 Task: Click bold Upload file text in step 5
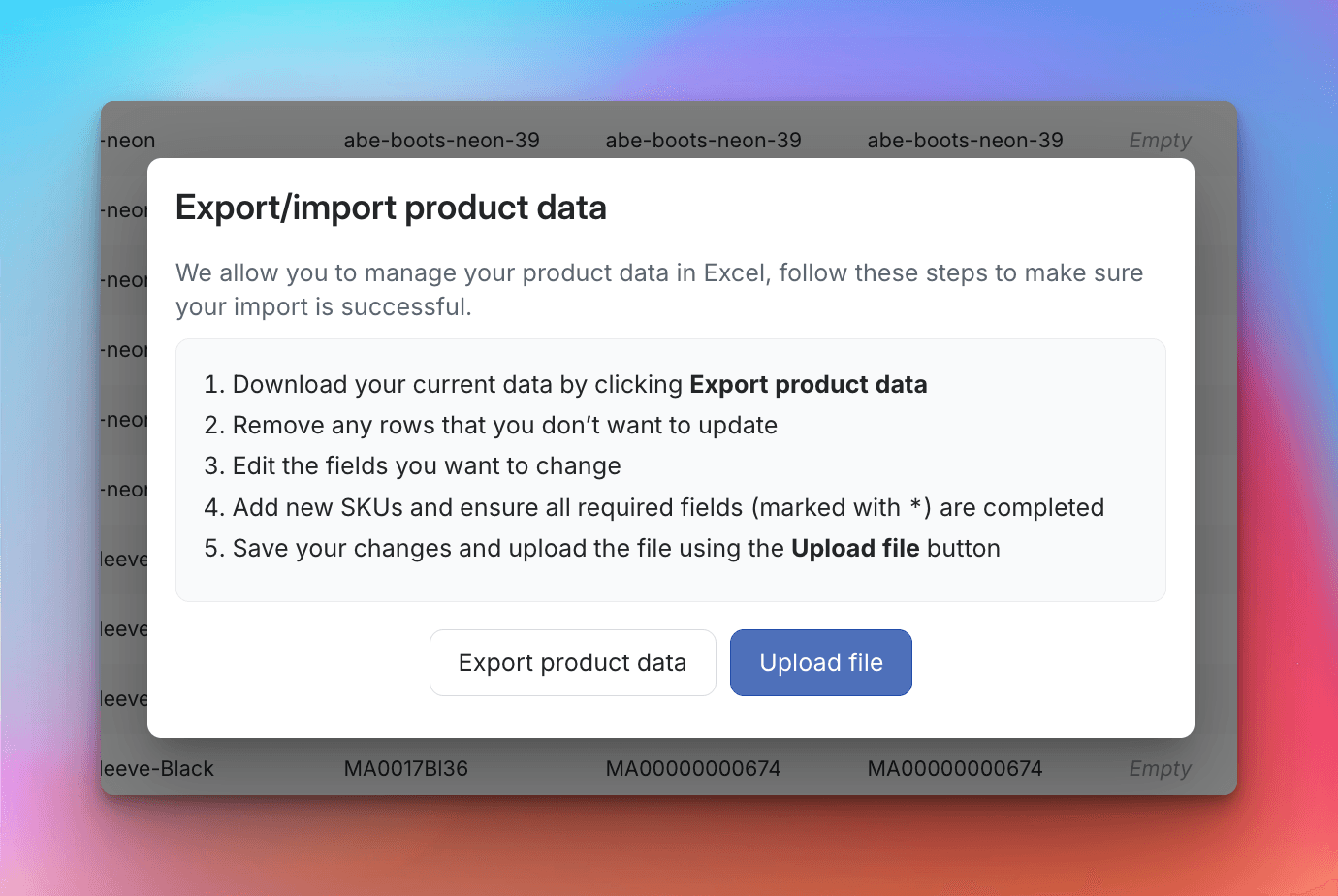pyautogui.click(x=854, y=549)
